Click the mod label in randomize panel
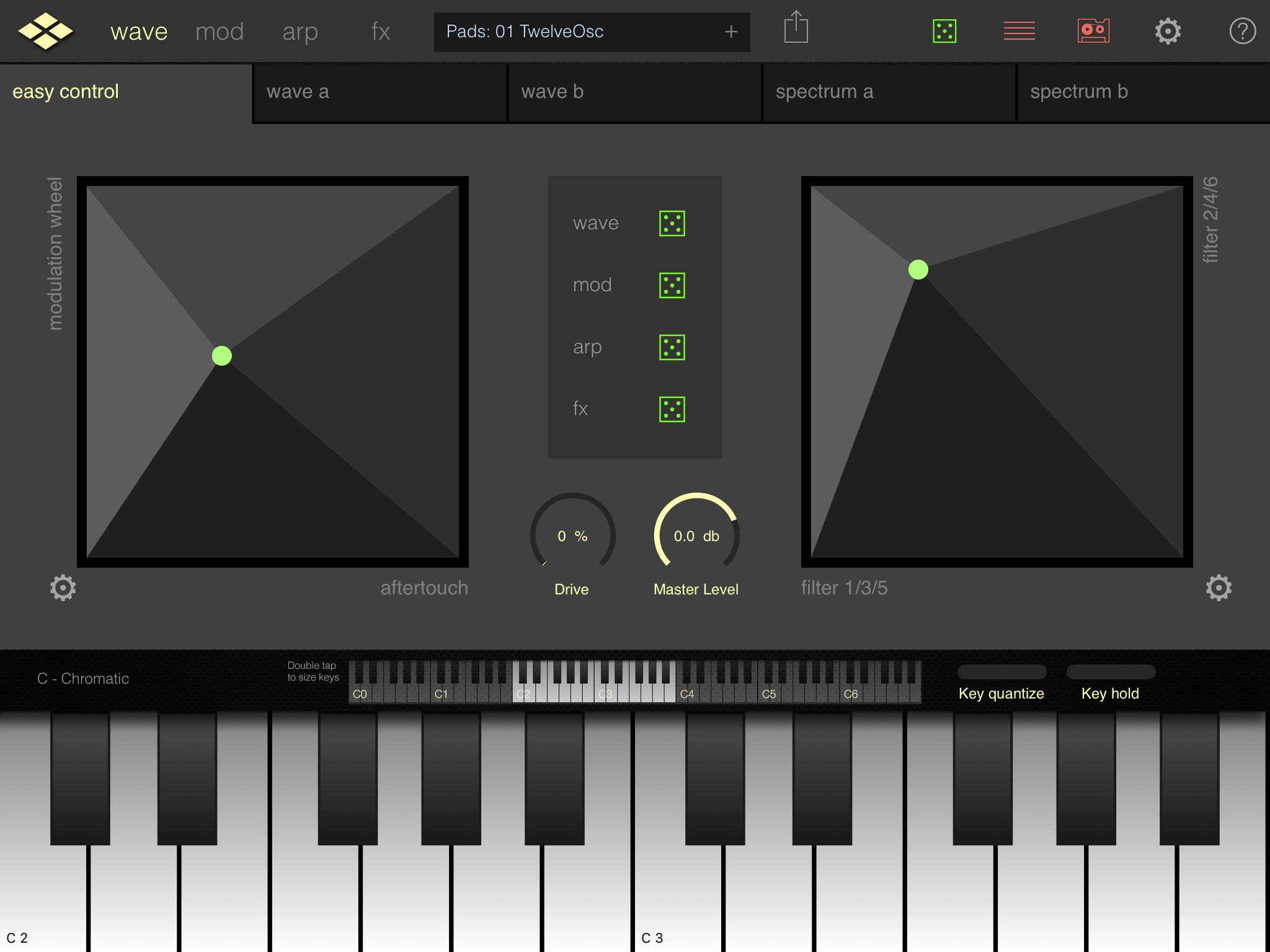1270x952 pixels. pos(592,285)
